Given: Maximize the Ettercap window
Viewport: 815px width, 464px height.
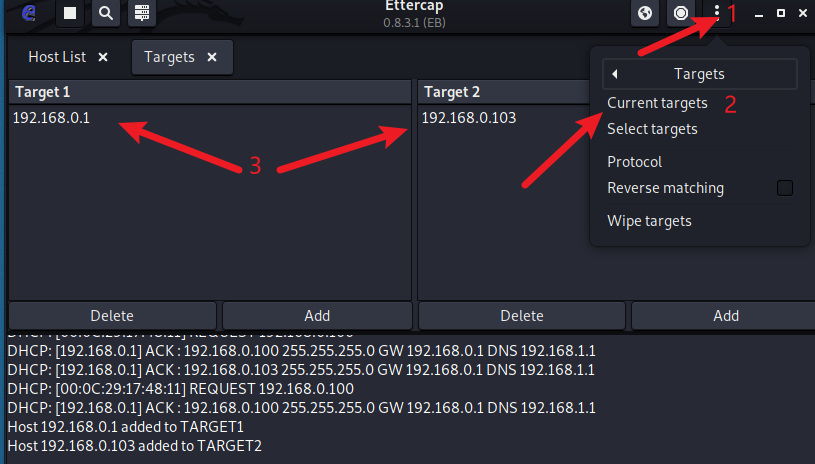Looking at the screenshot, I should (x=781, y=13).
